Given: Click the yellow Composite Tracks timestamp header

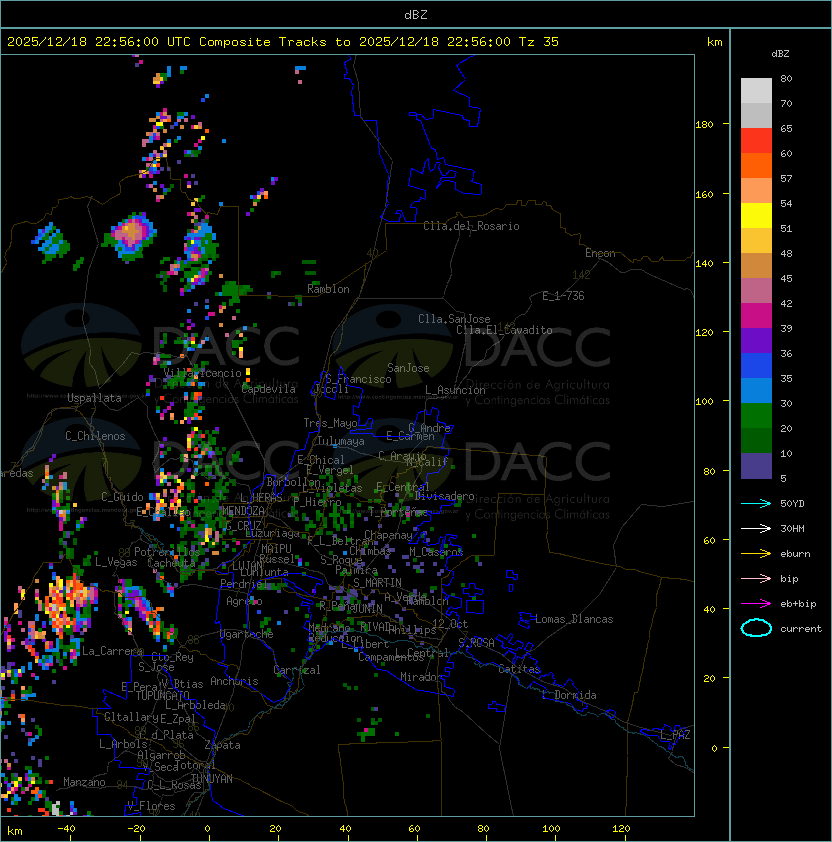Looking at the screenshot, I should coord(283,42).
